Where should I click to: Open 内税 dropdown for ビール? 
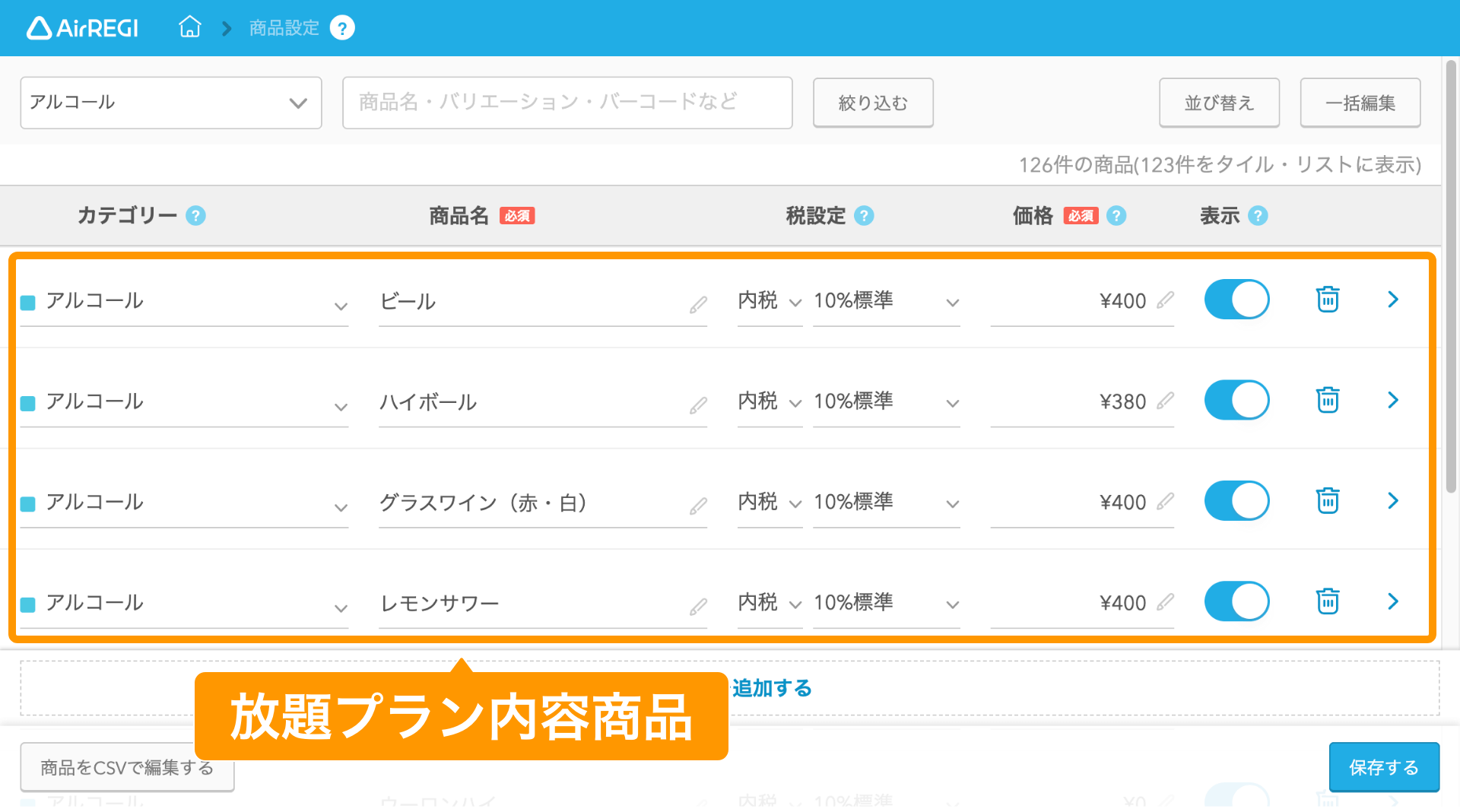pos(770,302)
